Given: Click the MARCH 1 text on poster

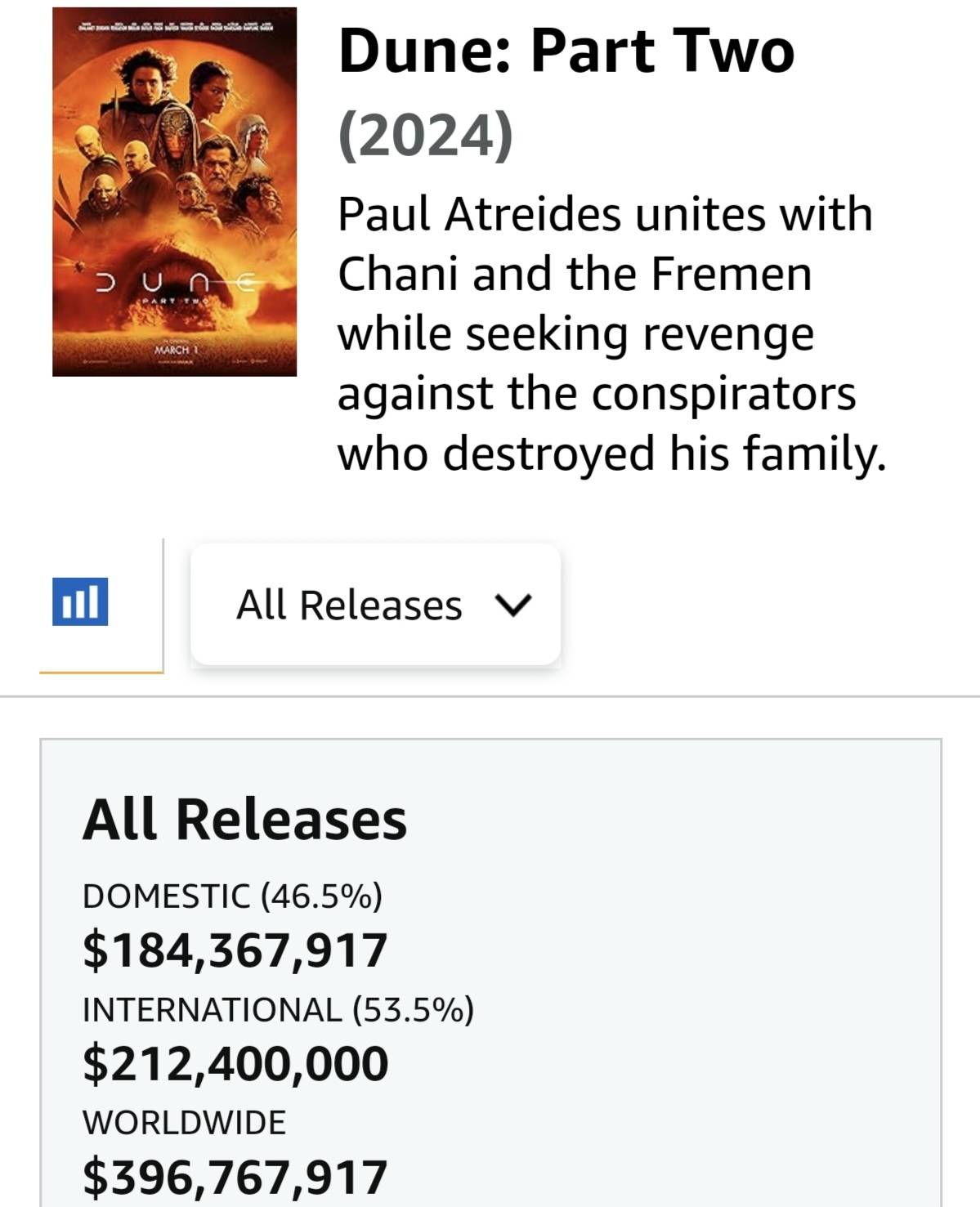Looking at the screenshot, I should click(x=172, y=350).
